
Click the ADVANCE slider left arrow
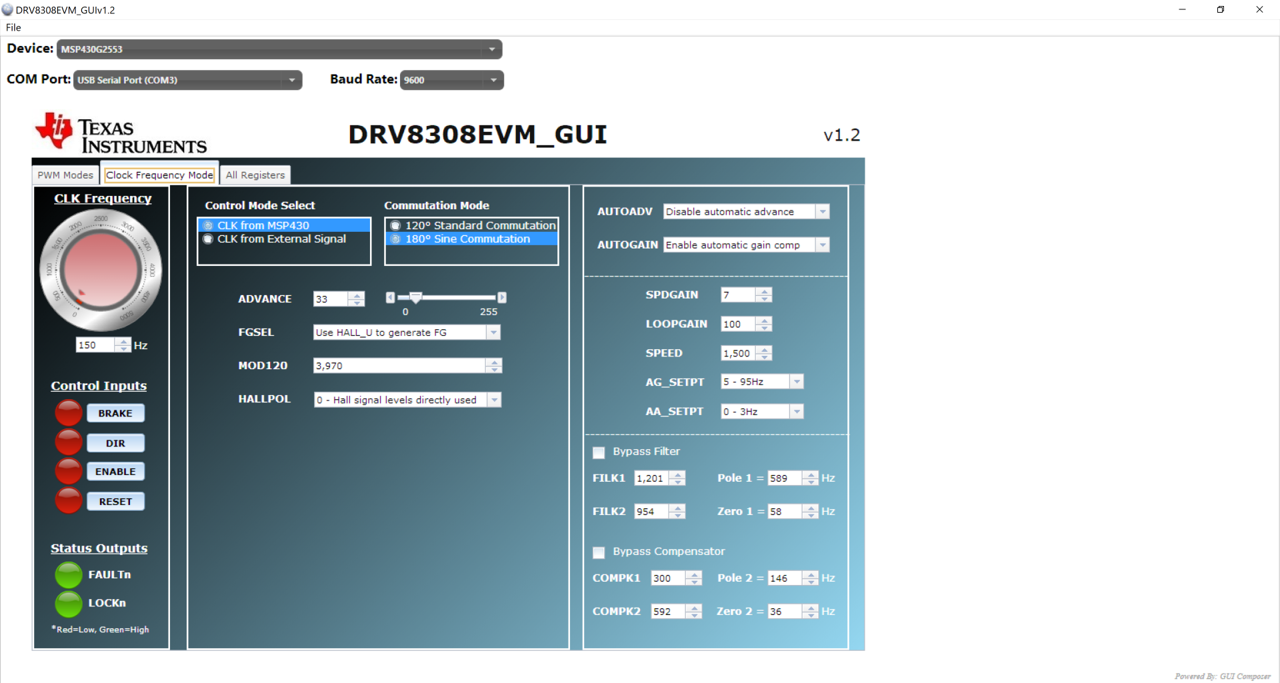pos(390,298)
